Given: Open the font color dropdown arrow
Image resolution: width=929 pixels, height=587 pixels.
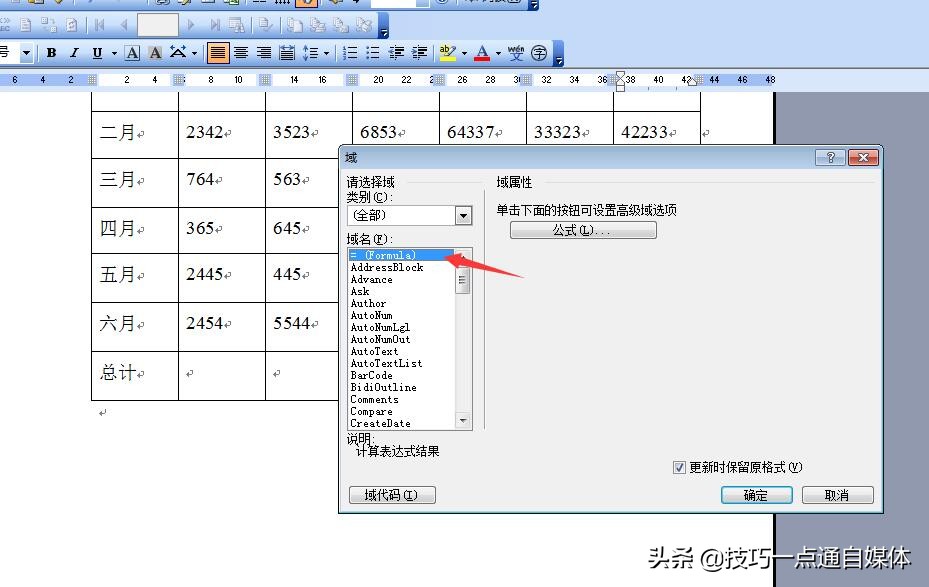Looking at the screenshot, I should 498,53.
